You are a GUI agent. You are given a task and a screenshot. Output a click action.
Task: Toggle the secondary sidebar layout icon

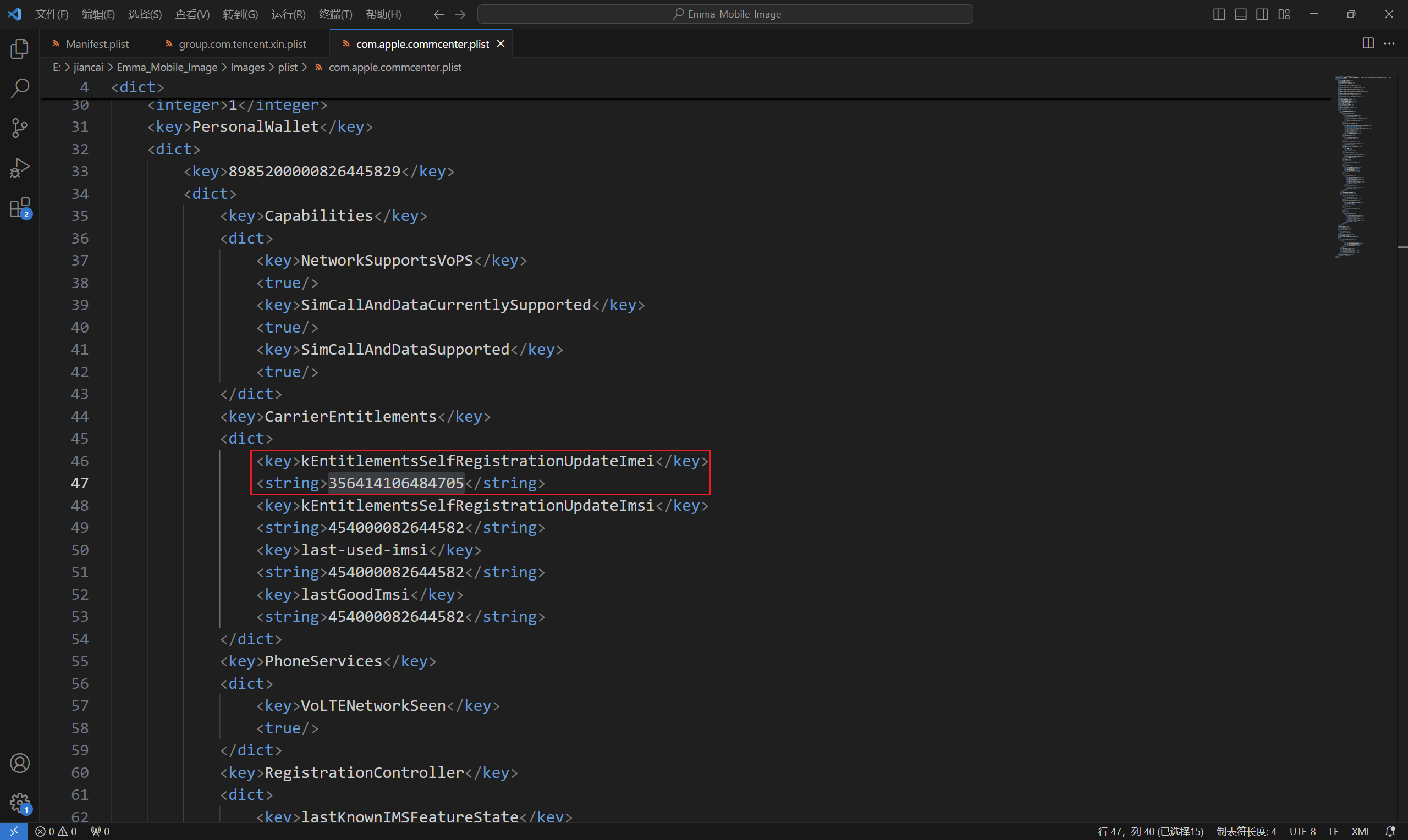click(1262, 14)
